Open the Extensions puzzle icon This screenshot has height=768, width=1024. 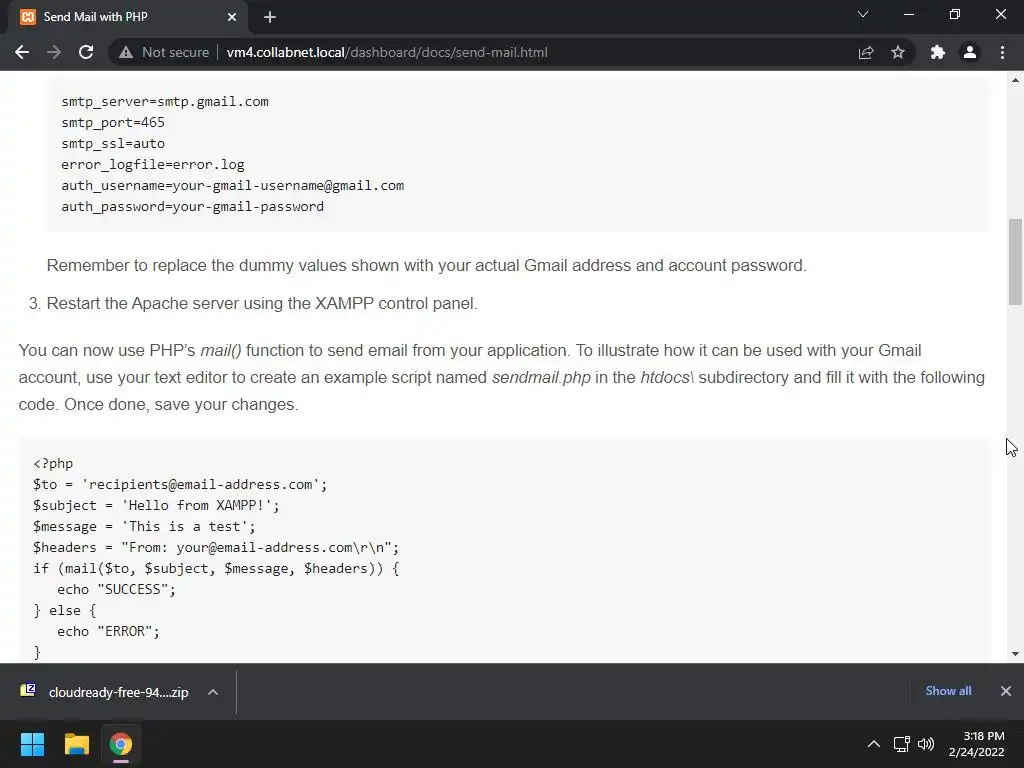point(938,52)
